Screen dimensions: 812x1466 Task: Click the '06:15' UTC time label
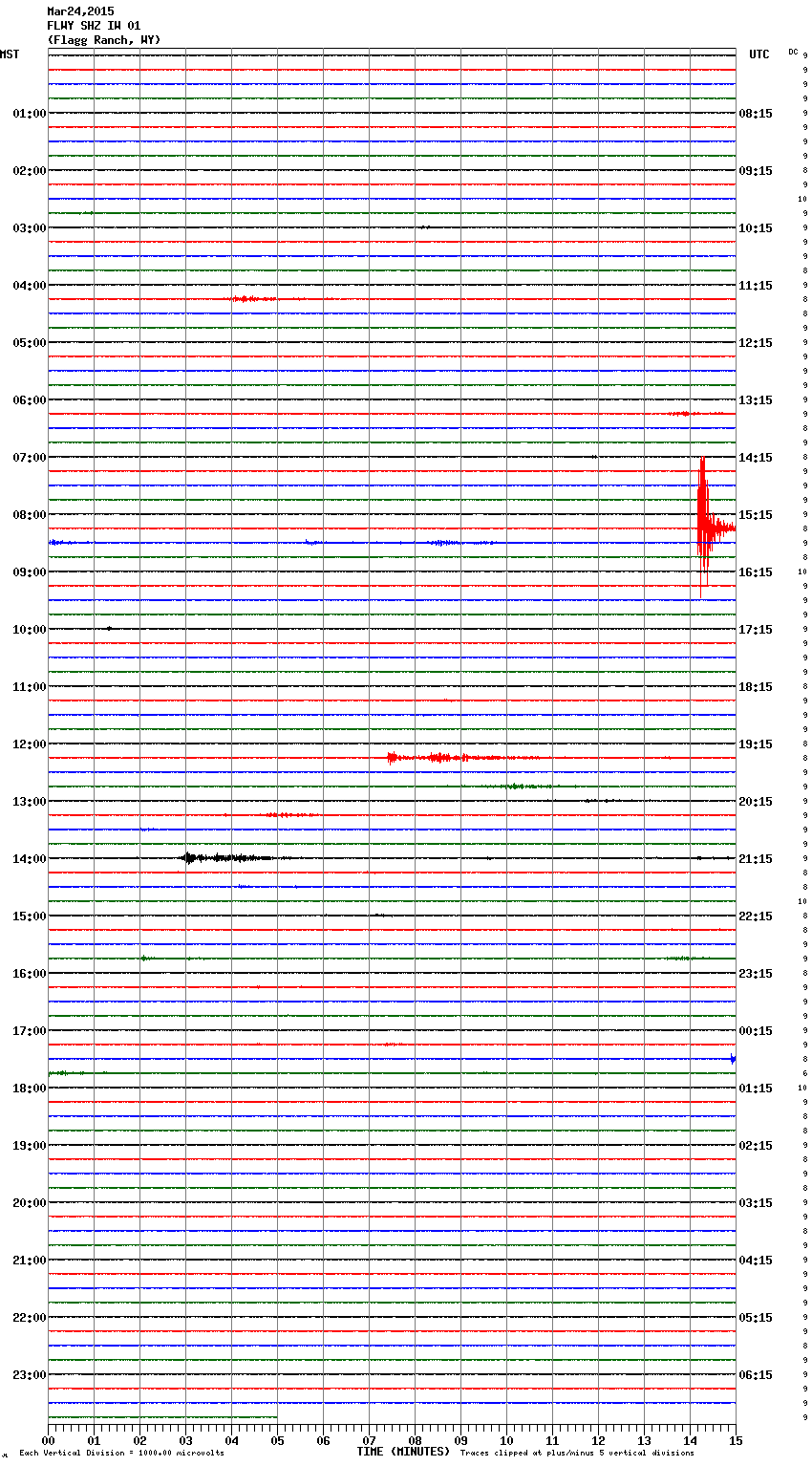[x=756, y=1375]
